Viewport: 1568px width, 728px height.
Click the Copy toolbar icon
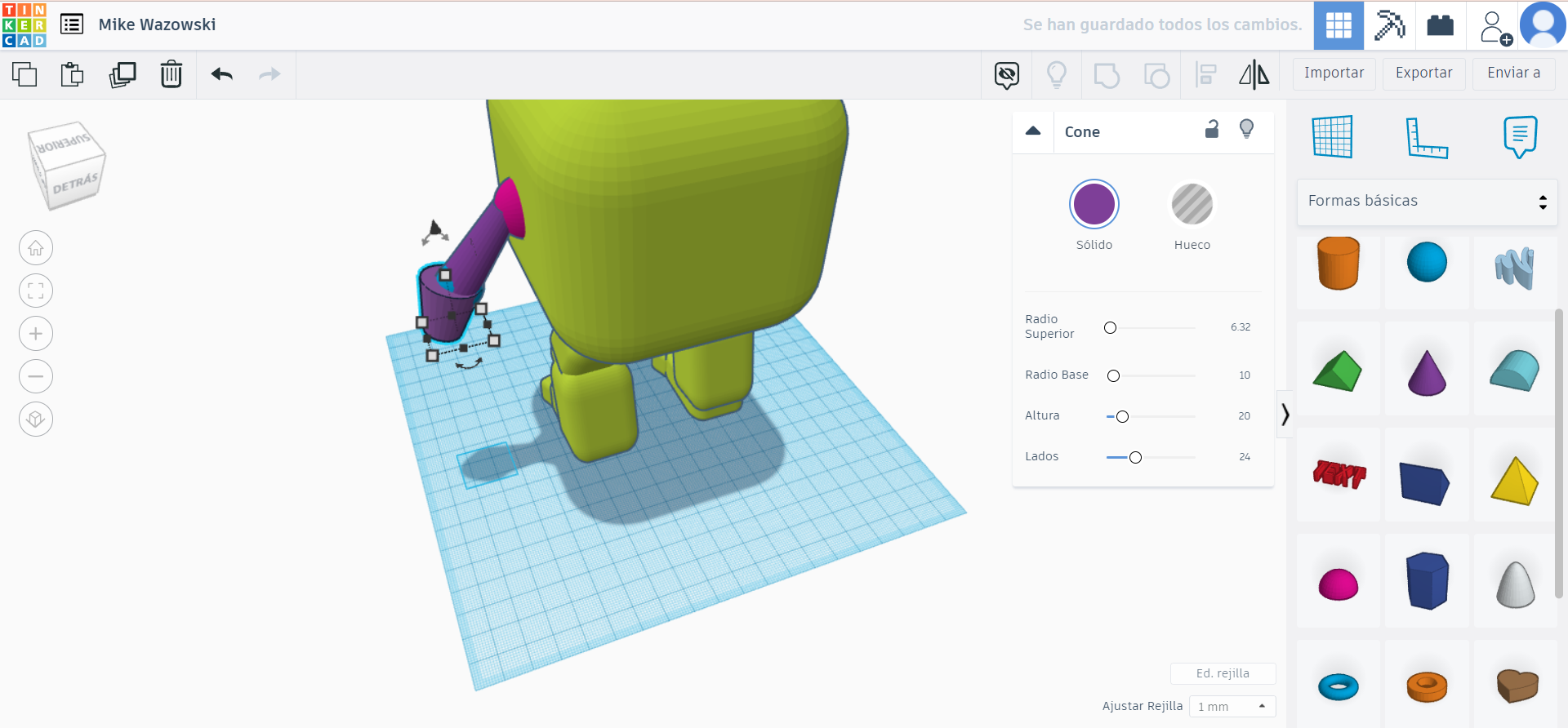click(x=24, y=74)
